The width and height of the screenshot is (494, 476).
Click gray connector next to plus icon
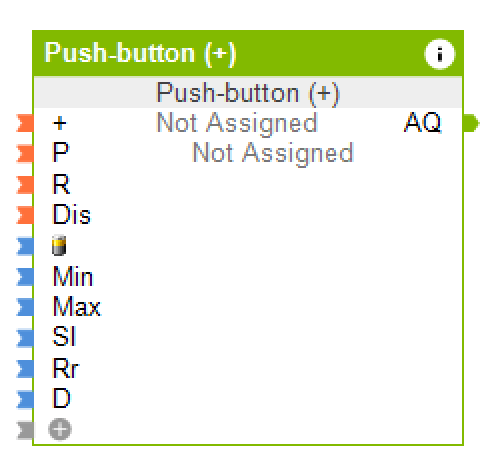25,430
